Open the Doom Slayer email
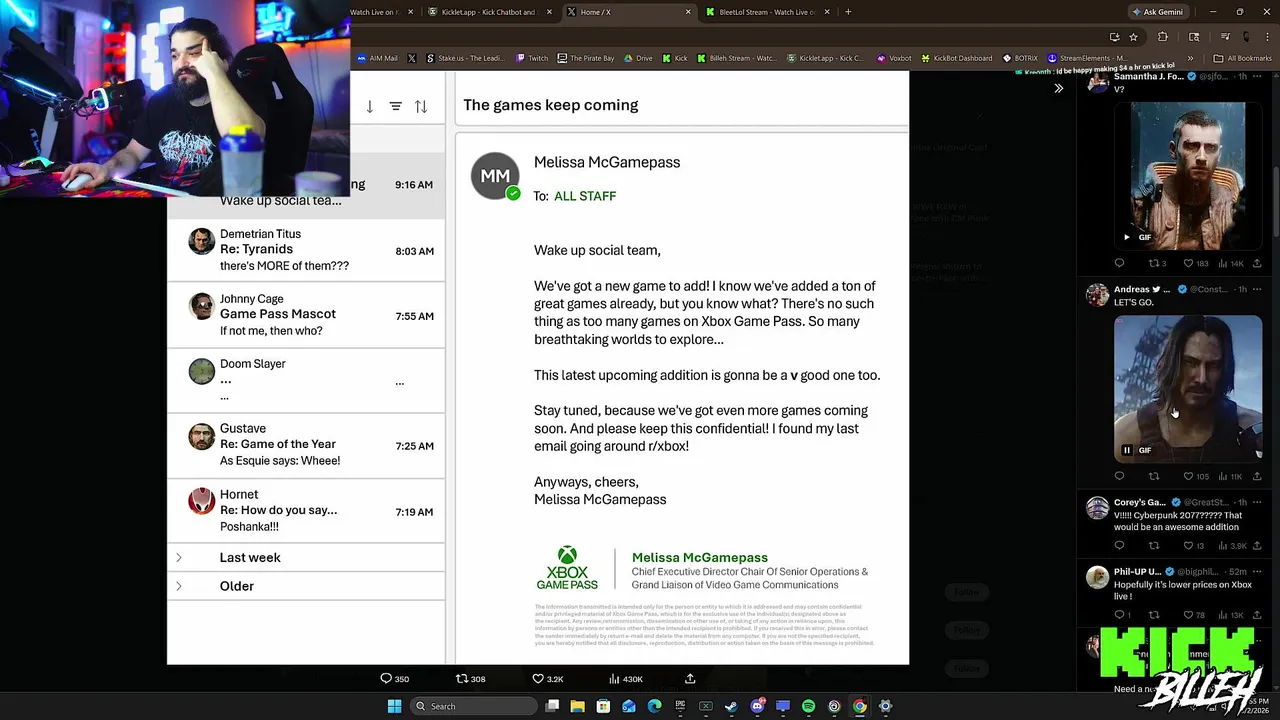 pyautogui.click(x=306, y=380)
